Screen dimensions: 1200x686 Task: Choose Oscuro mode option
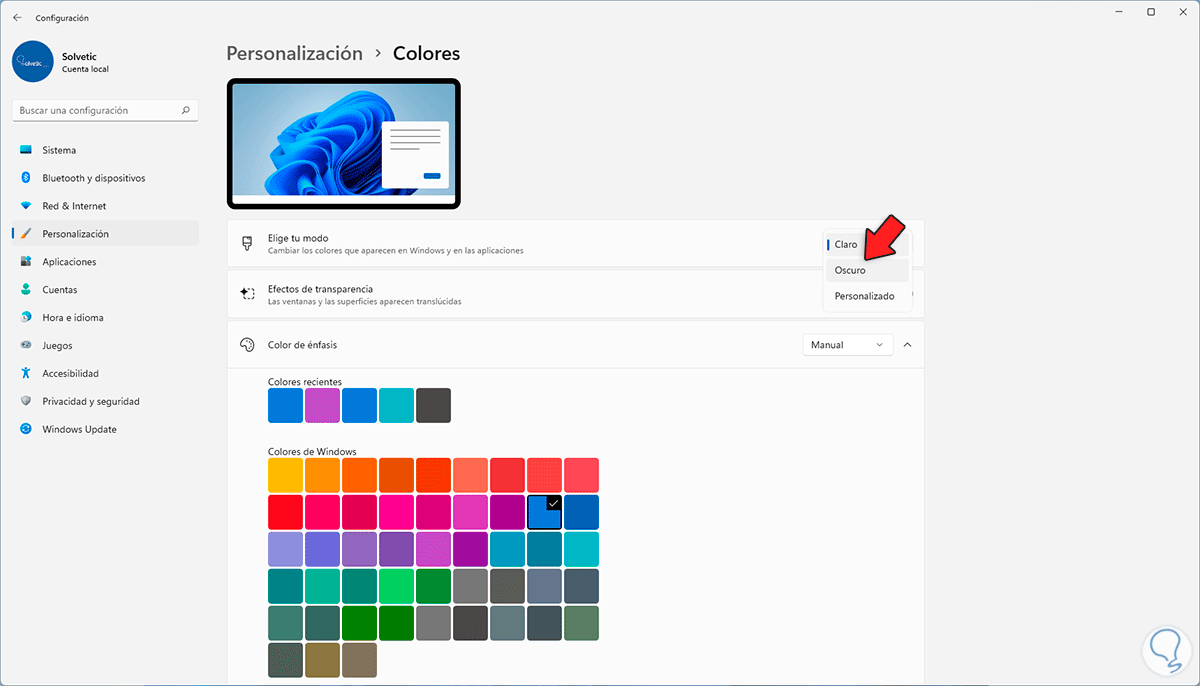866,270
